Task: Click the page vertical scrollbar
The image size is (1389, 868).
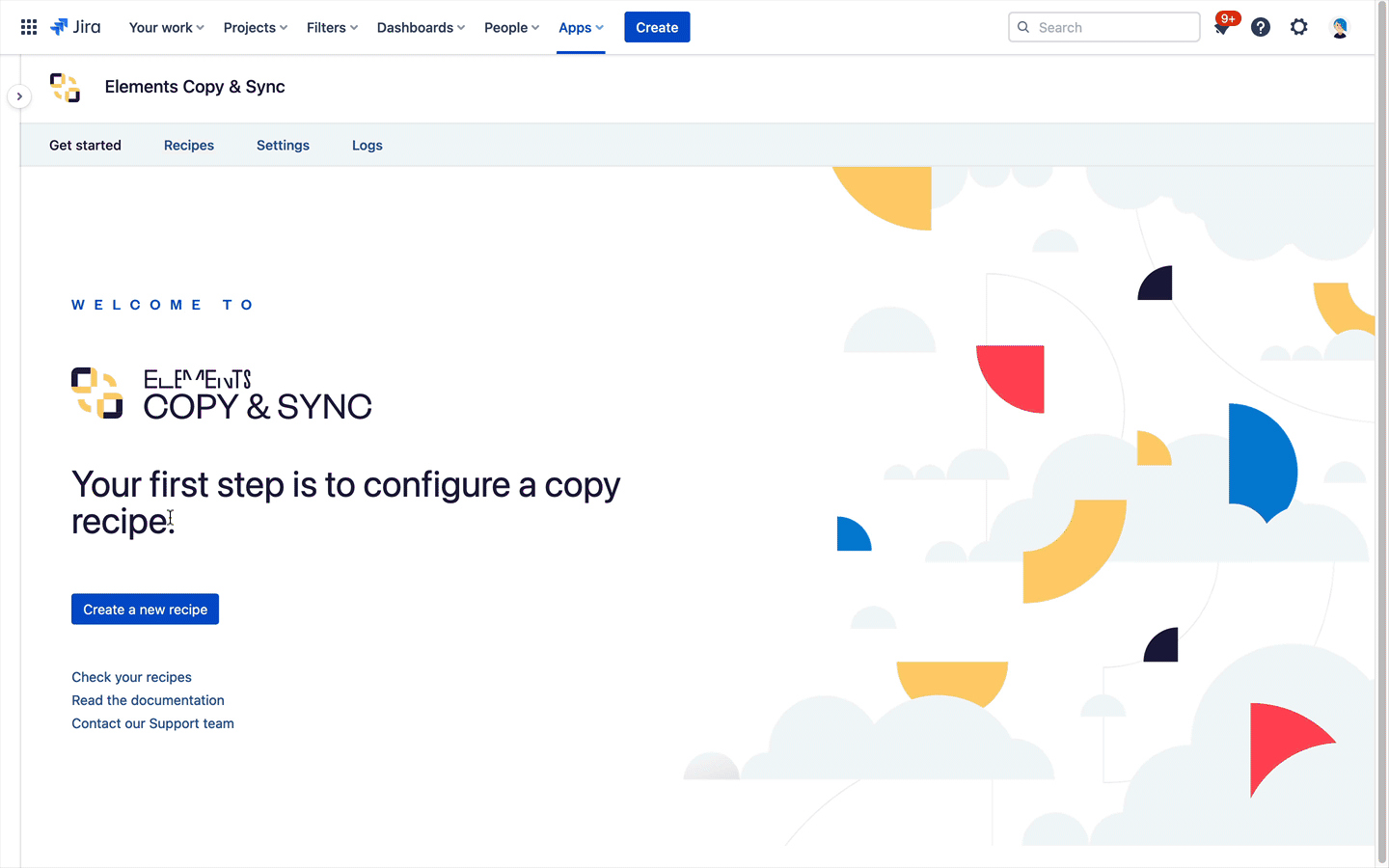Action: click(x=1381, y=434)
